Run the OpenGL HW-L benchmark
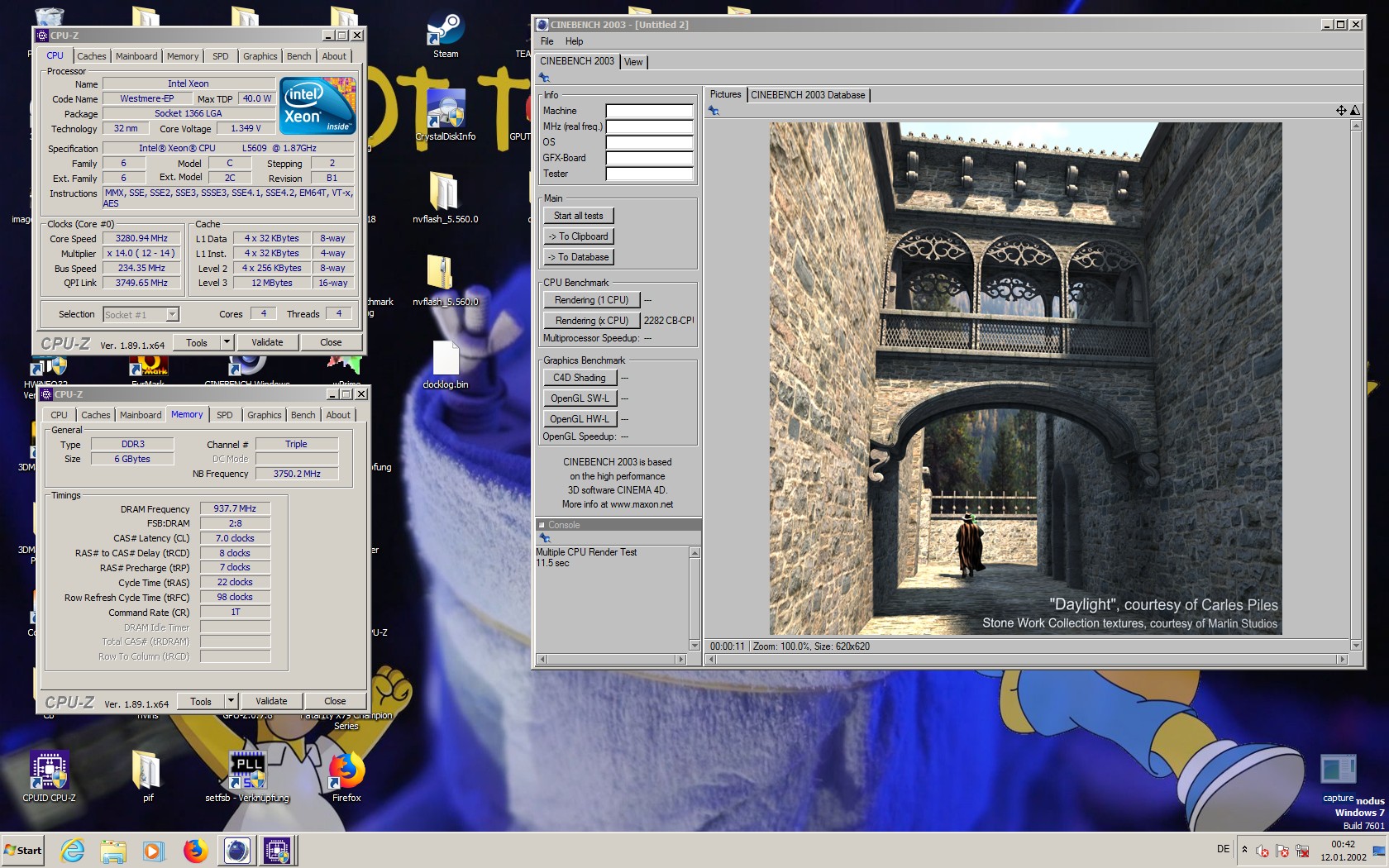 tap(580, 419)
